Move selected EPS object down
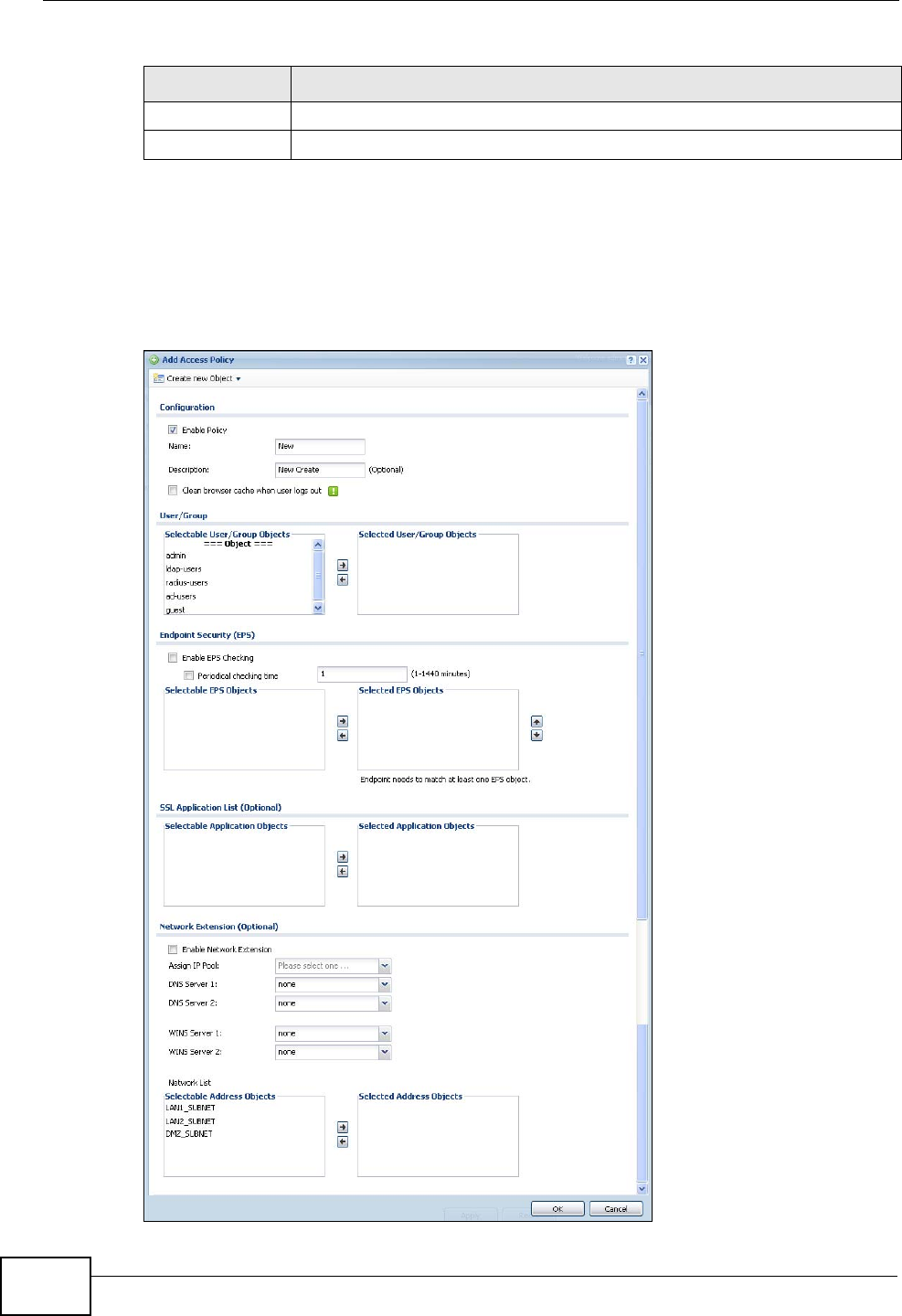 [x=536, y=736]
